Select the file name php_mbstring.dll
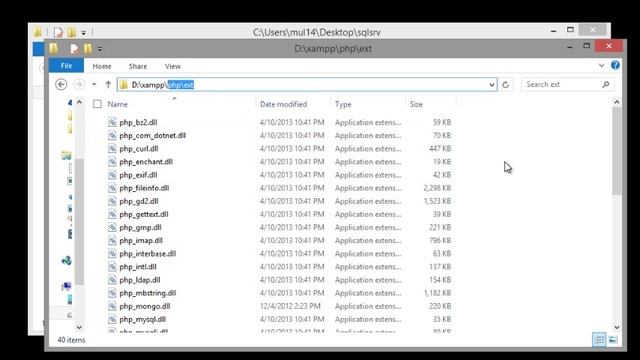 click(x=147, y=293)
